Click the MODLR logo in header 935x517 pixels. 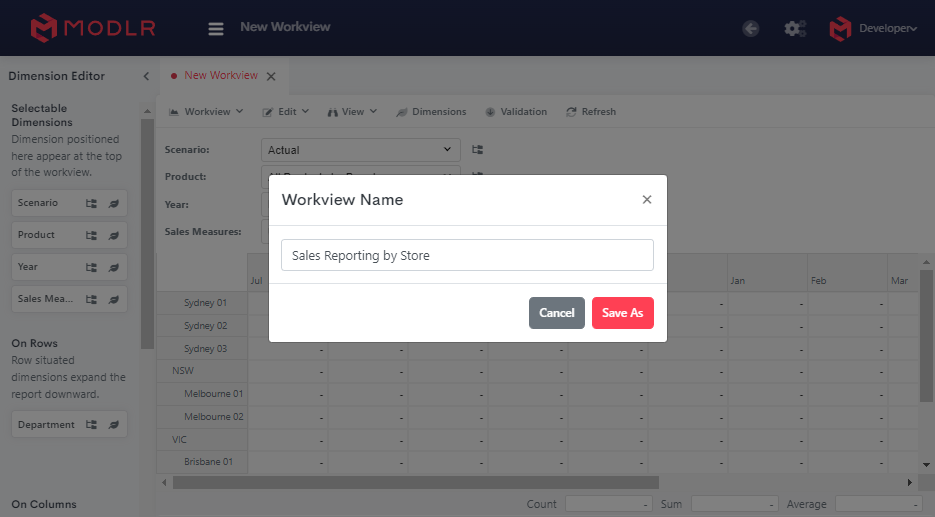pos(93,28)
